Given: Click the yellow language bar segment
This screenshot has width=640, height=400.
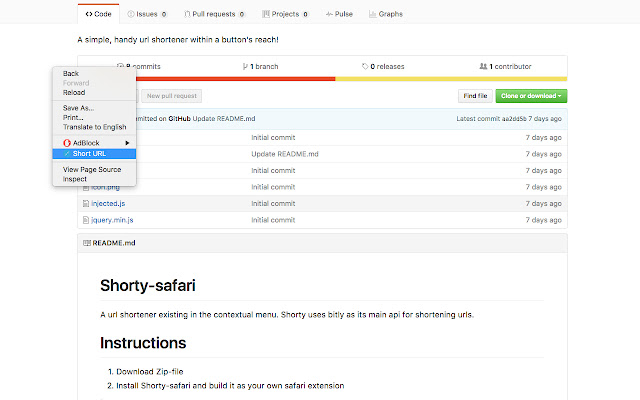Looking at the screenshot, I should [451, 79].
